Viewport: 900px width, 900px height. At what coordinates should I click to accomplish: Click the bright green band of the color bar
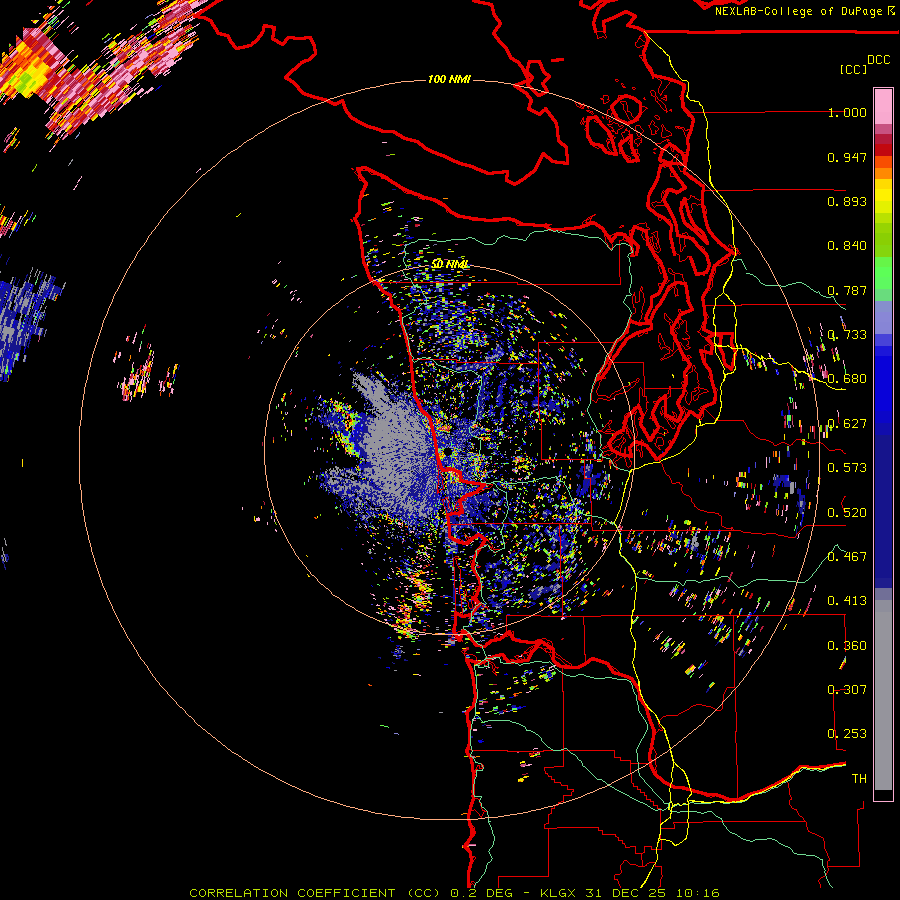pyautogui.click(x=883, y=273)
